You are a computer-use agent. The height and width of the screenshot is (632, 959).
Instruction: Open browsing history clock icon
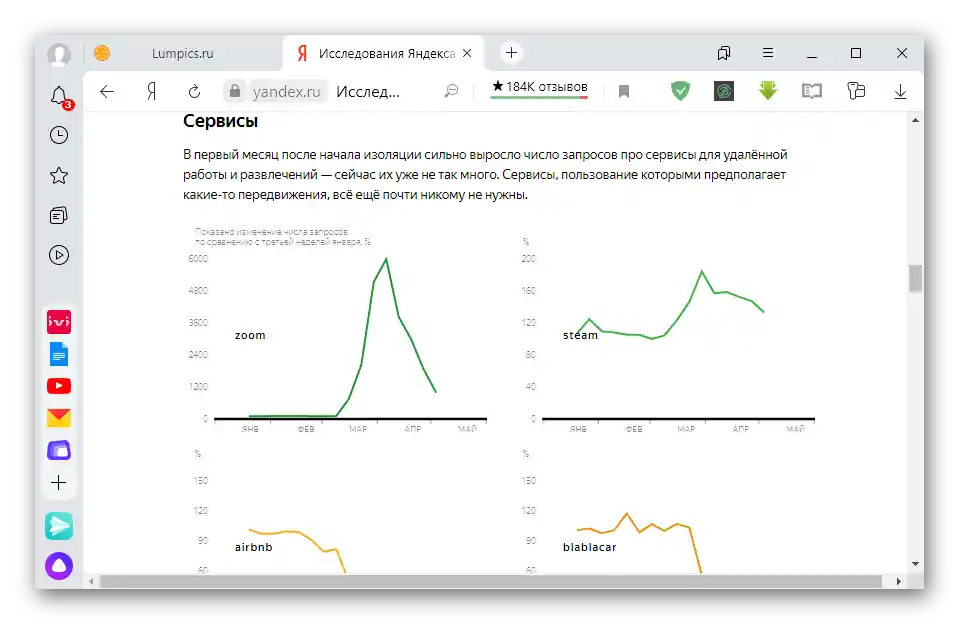(x=59, y=135)
